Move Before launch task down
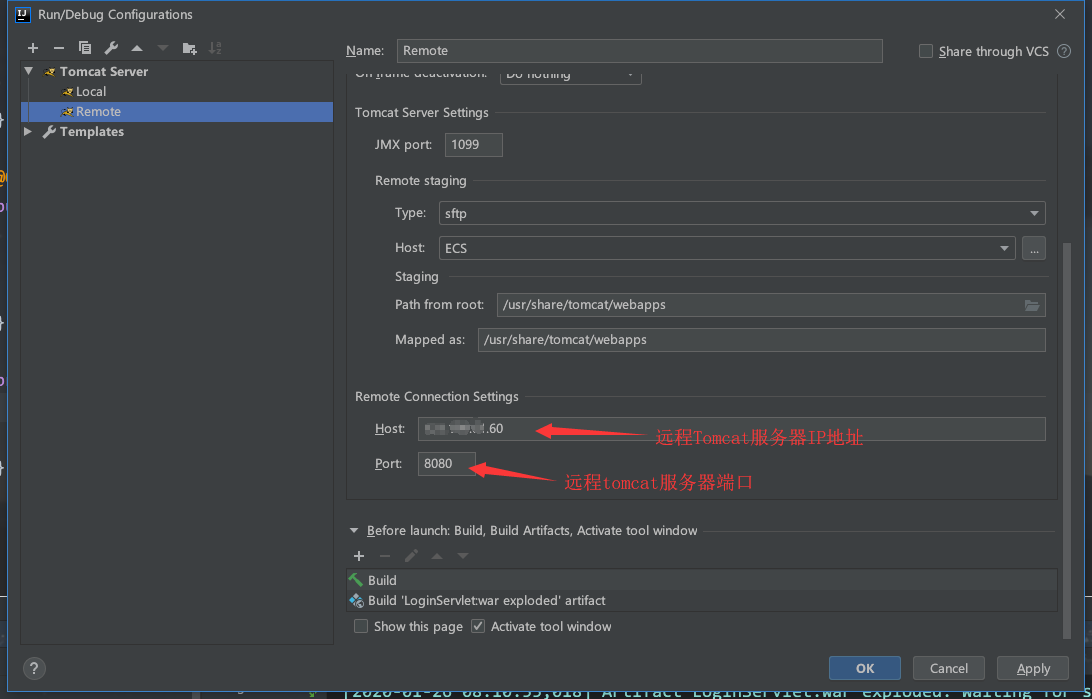Image resolution: width=1092 pixels, height=699 pixels. pos(462,556)
